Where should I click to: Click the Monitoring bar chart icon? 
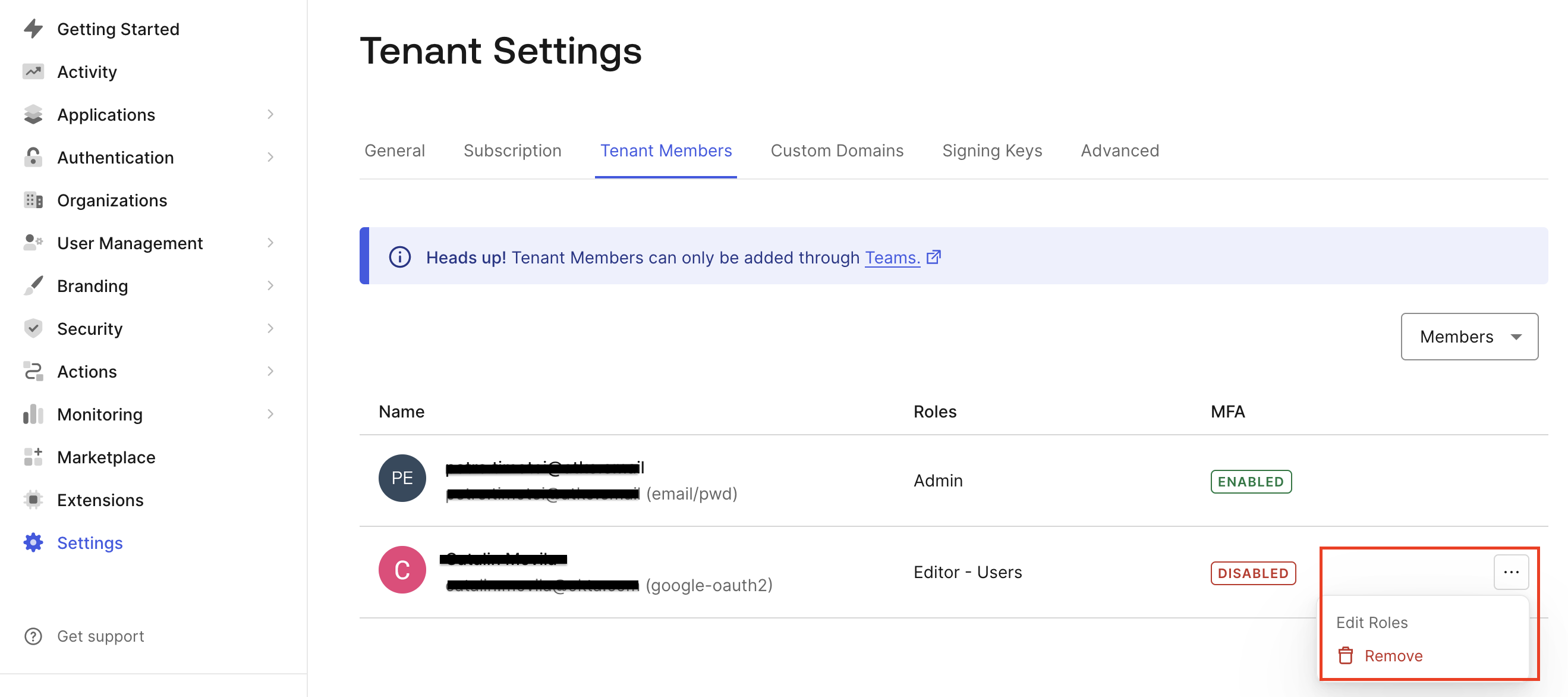[33, 414]
